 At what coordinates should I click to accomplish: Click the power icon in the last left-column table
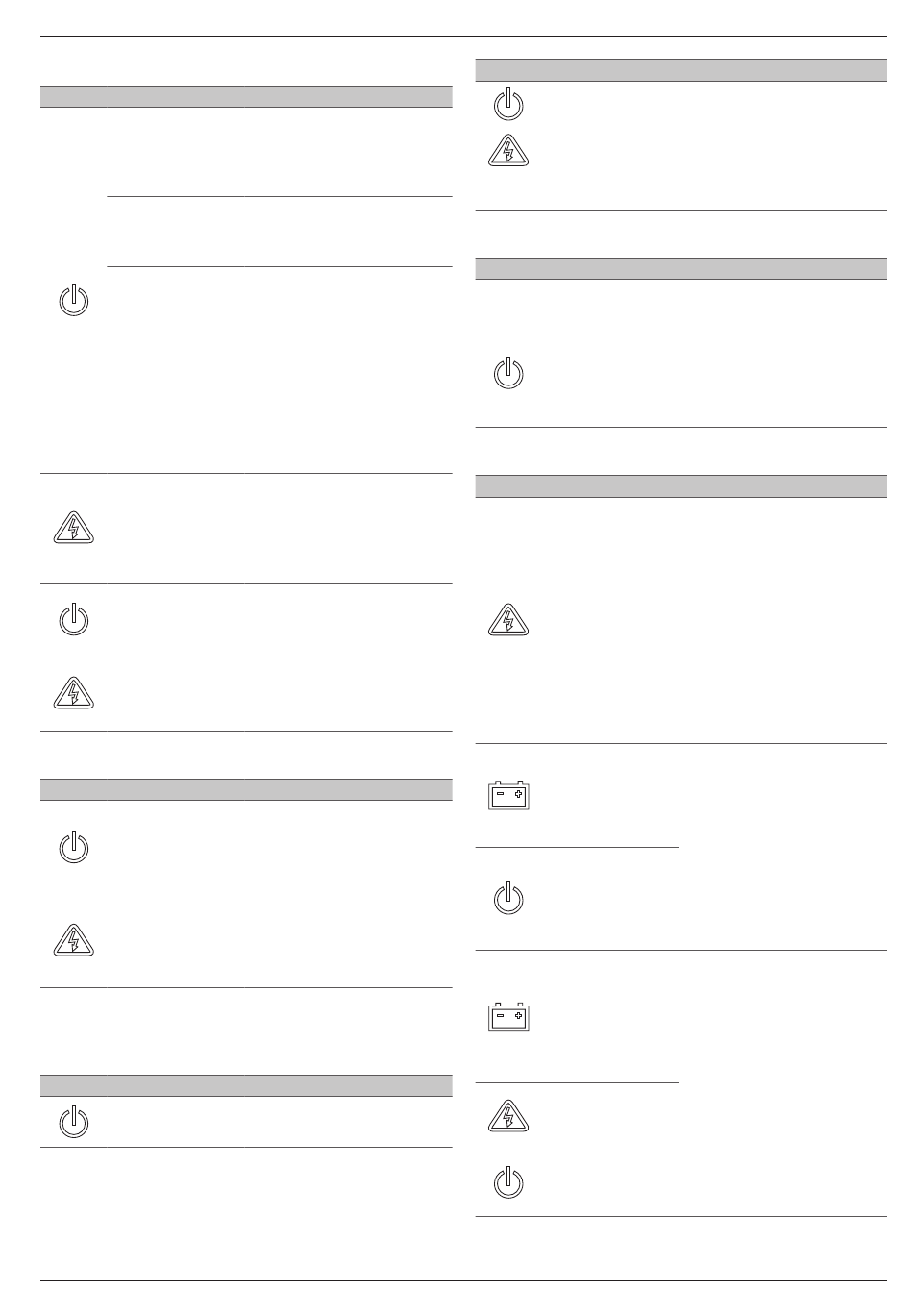point(74,1123)
